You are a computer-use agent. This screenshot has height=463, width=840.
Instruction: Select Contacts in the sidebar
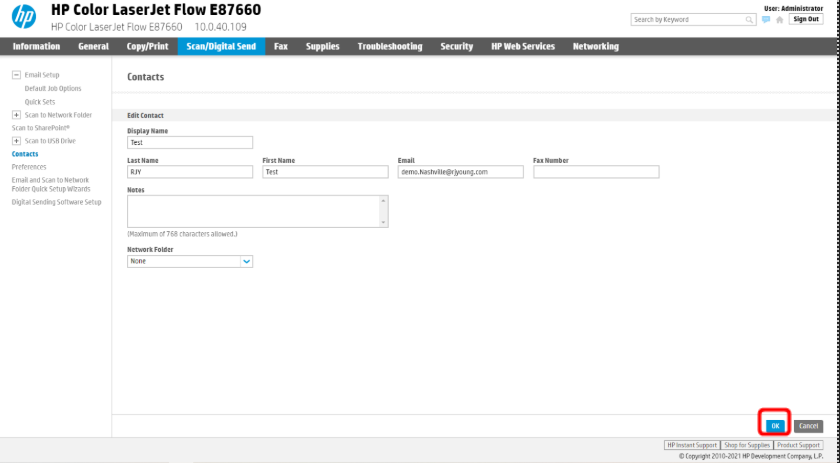coord(25,154)
